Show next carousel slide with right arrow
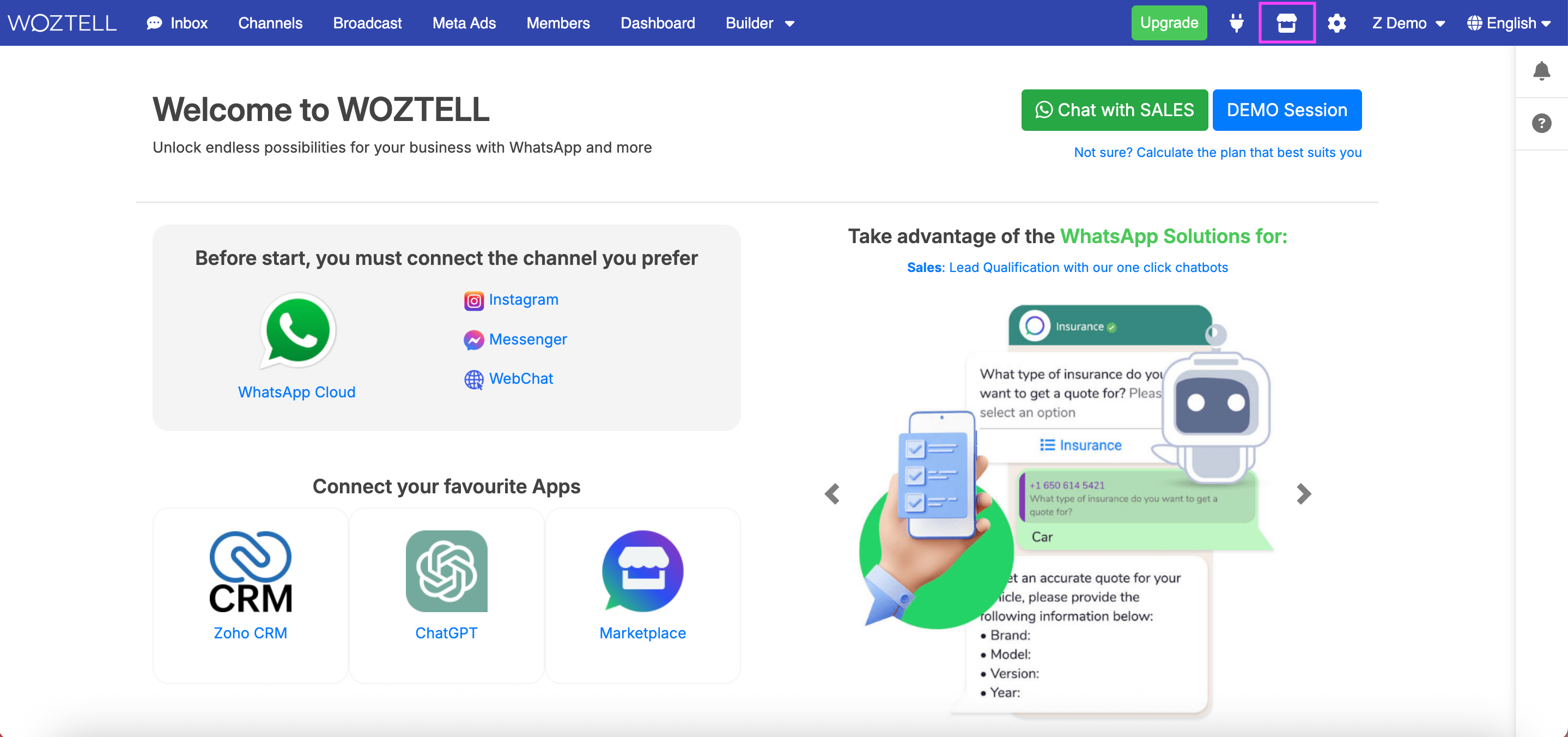 coord(1303,493)
